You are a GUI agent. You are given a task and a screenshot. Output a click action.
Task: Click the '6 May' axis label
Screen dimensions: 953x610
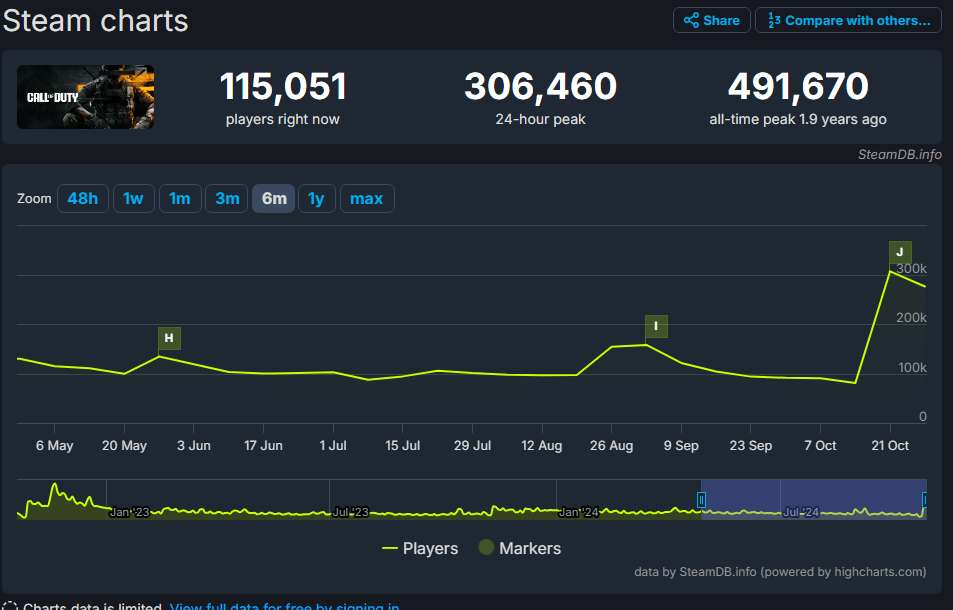tap(55, 445)
